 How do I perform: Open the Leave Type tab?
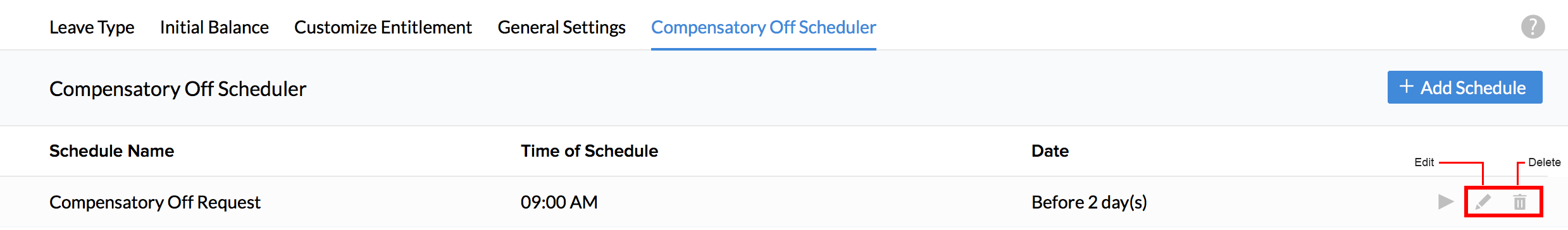pos(92,27)
